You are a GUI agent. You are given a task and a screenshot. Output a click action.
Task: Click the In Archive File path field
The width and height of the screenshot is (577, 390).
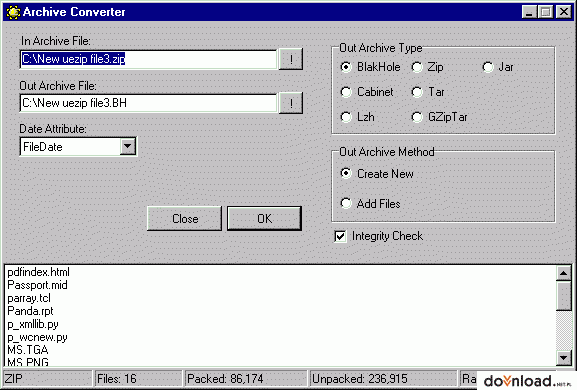pos(148,59)
